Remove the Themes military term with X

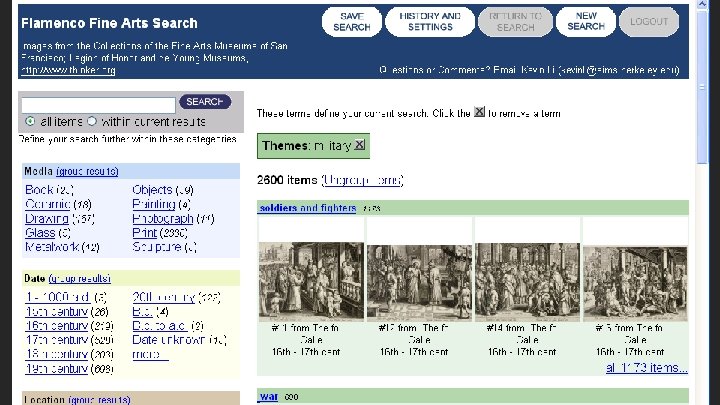click(x=360, y=145)
